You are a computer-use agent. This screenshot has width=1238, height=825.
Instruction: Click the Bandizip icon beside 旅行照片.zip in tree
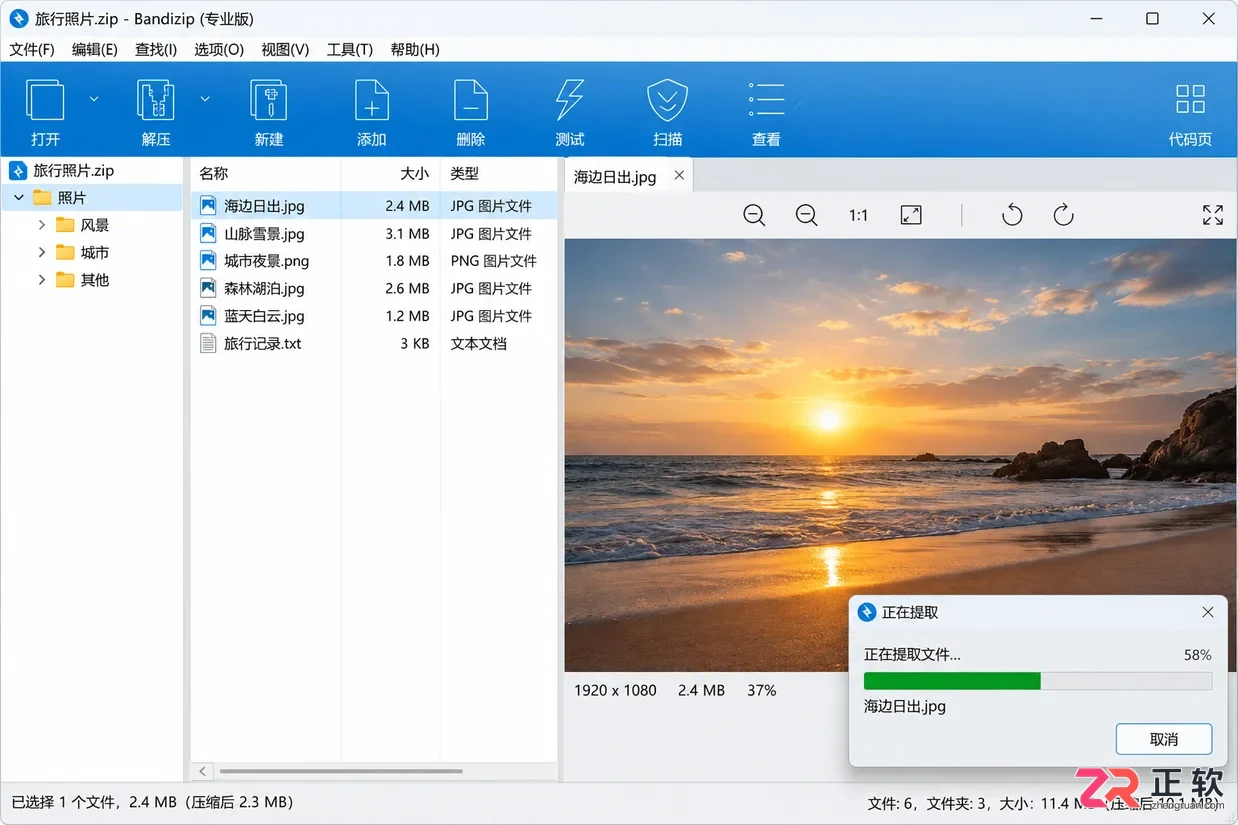tap(17, 171)
